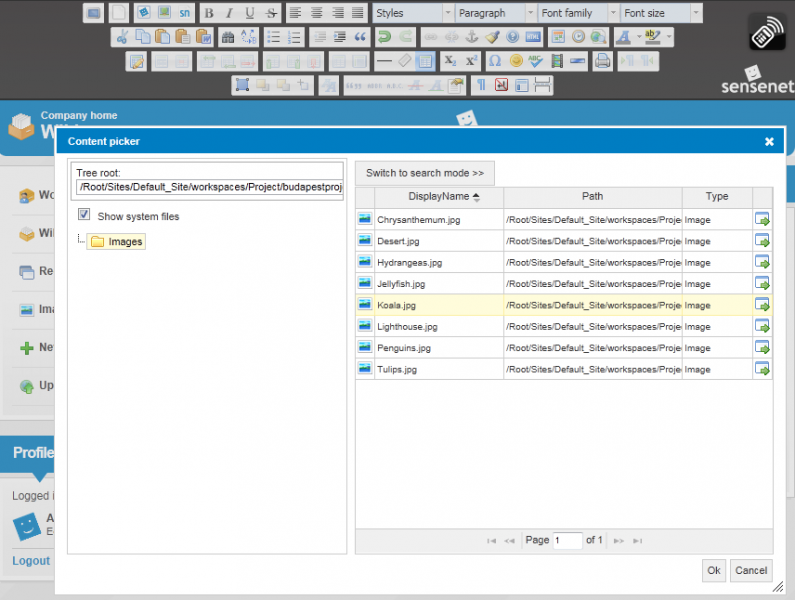Click the Copy icon in toolbar
Screen dimensions: 795x600
click(142, 37)
